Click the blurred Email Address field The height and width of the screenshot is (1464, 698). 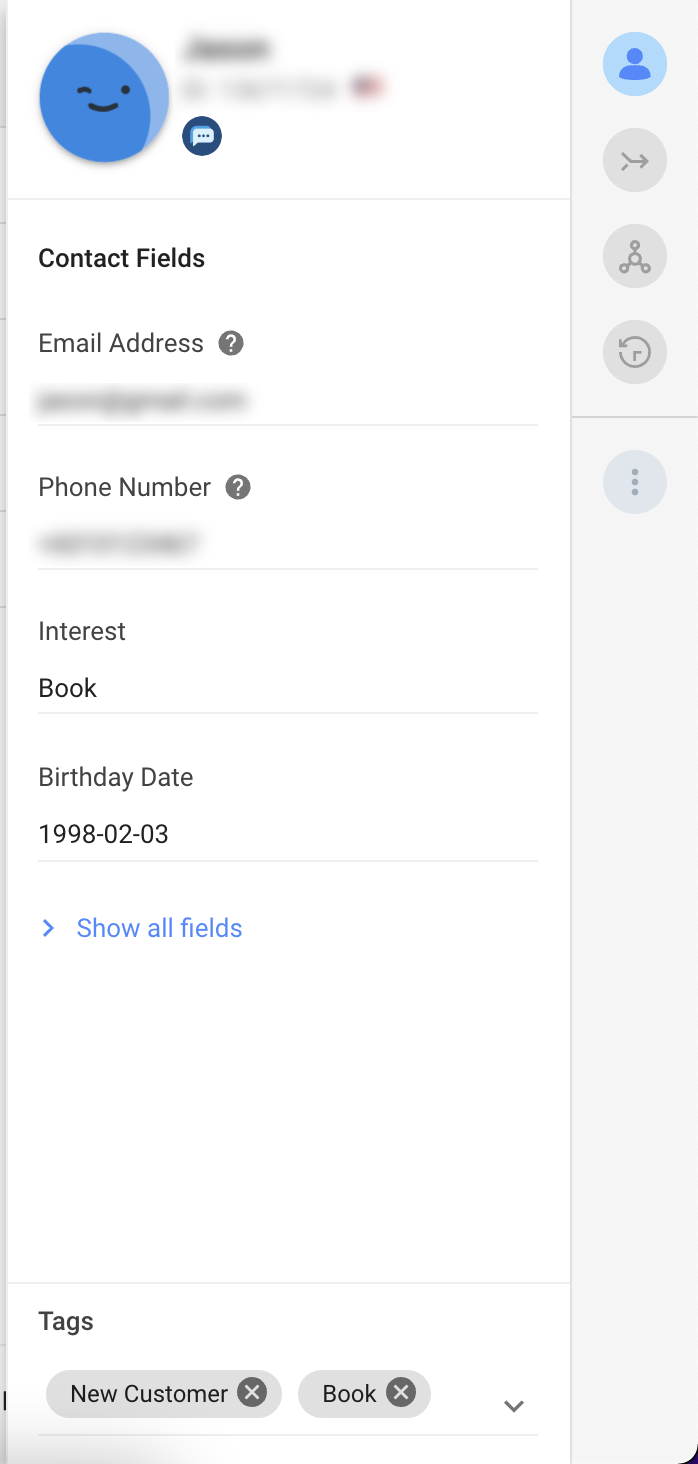click(287, 402)
